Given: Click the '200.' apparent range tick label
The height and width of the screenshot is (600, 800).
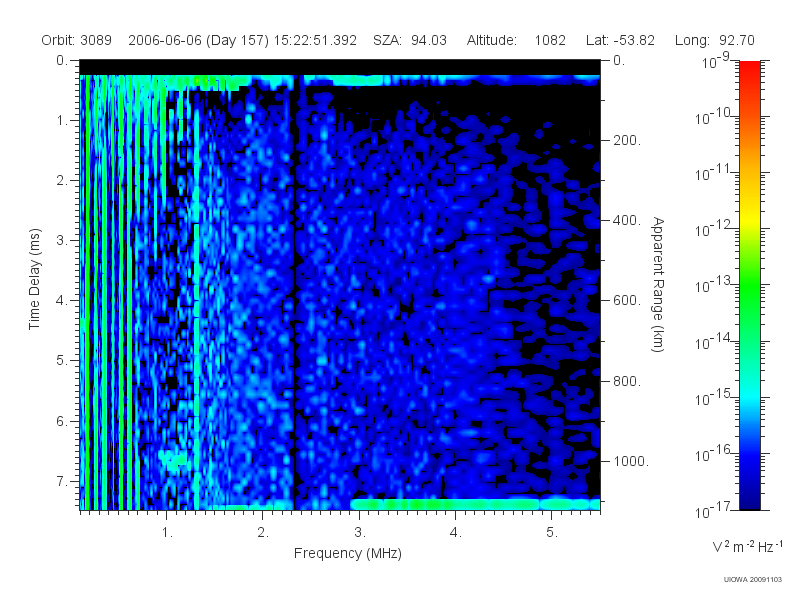Looking at the screenshot, I should (x=627, y=140).
